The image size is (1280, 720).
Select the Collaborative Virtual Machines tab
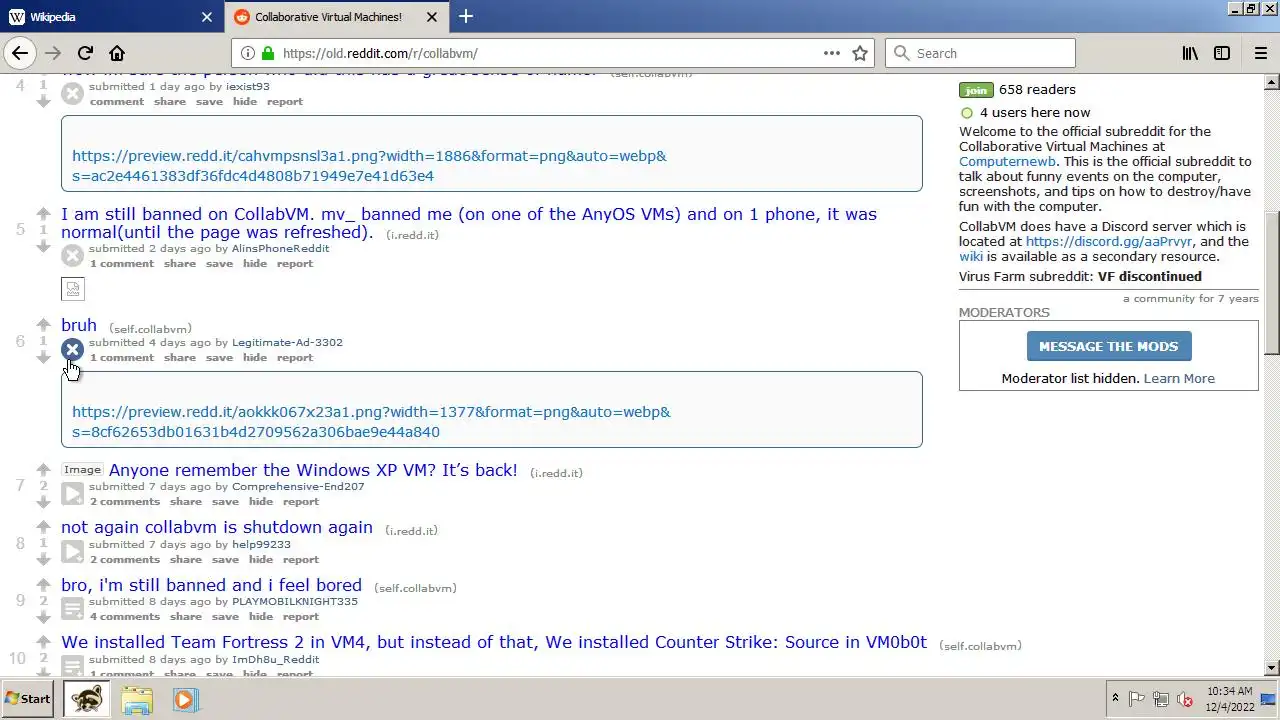coord(337,17)
